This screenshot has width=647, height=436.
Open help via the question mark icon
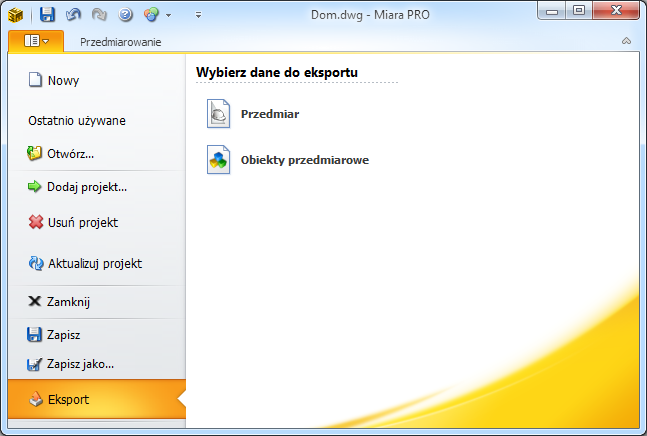[x=125, y=14]
